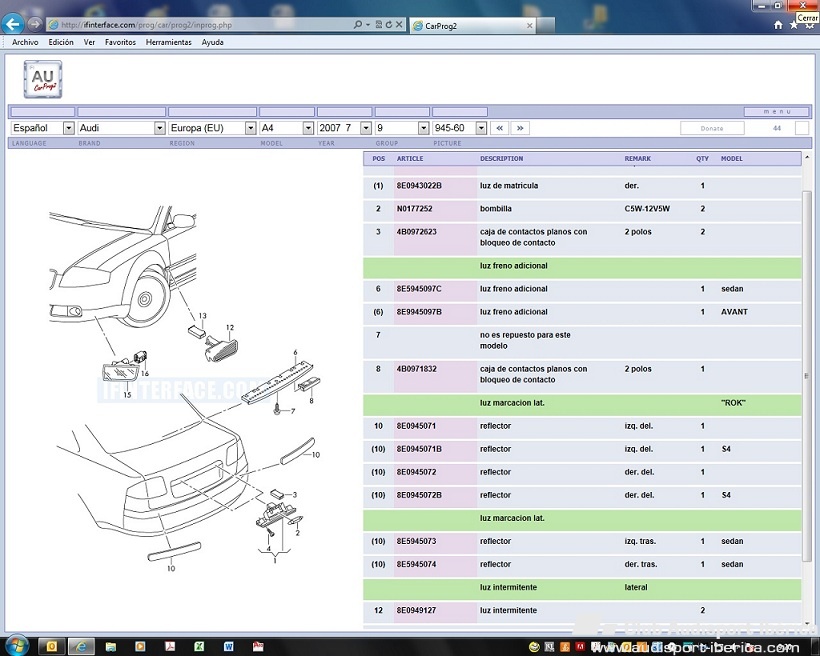
Task: Click the next picture » button
Action: (519, 128)
